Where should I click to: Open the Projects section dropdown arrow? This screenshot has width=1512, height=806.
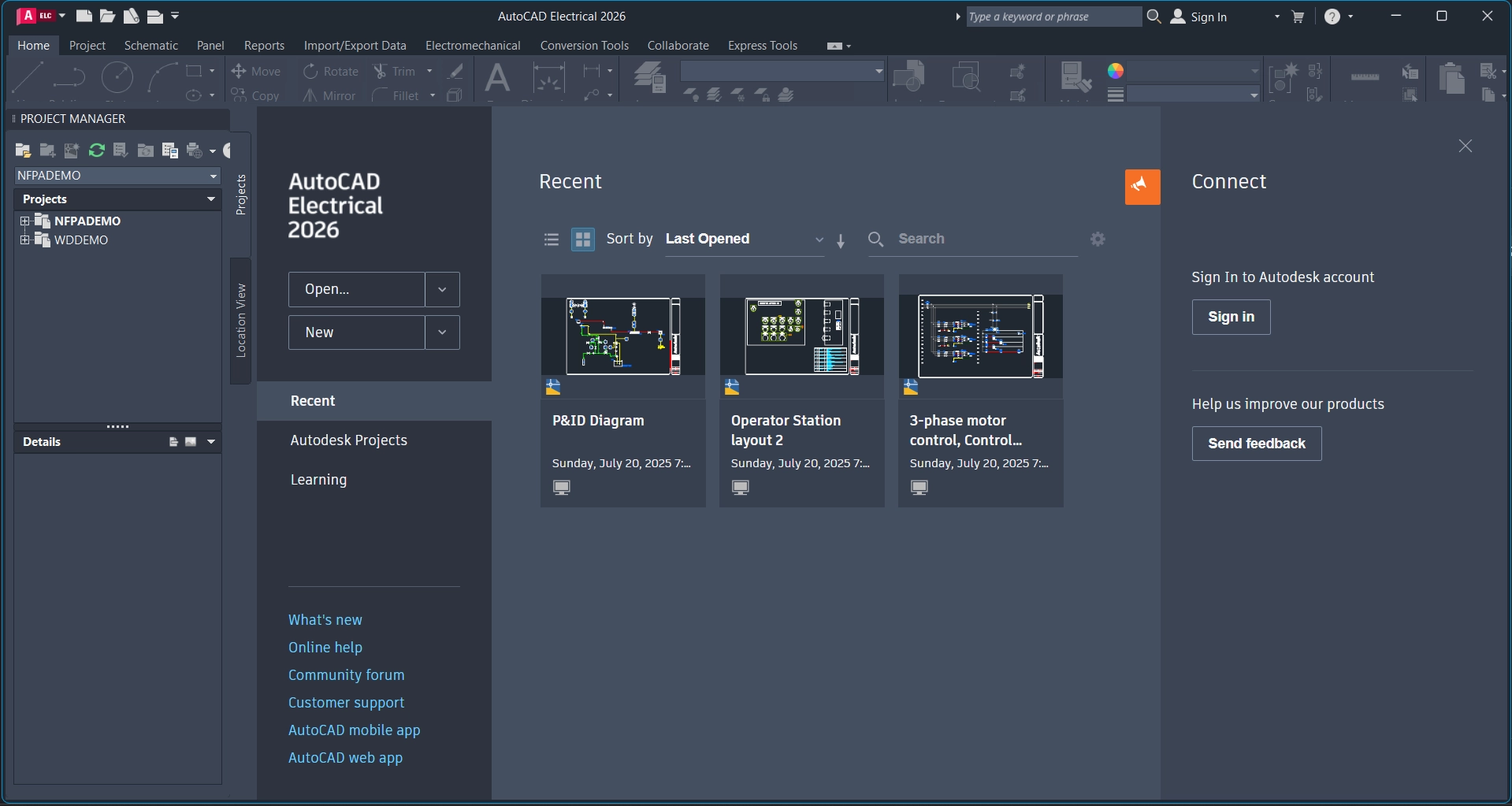[x=211, y=199]
